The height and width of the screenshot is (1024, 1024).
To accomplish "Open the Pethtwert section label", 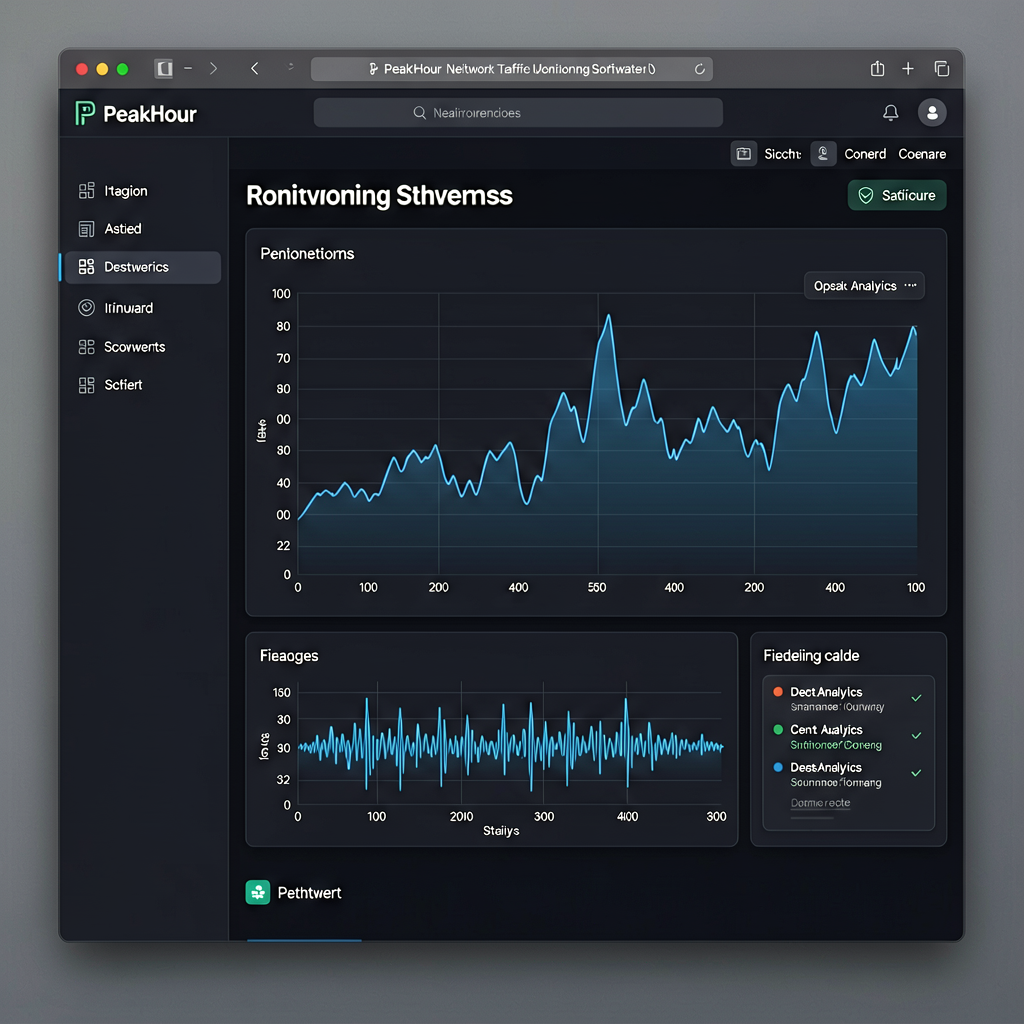I will tap(309, 893).
